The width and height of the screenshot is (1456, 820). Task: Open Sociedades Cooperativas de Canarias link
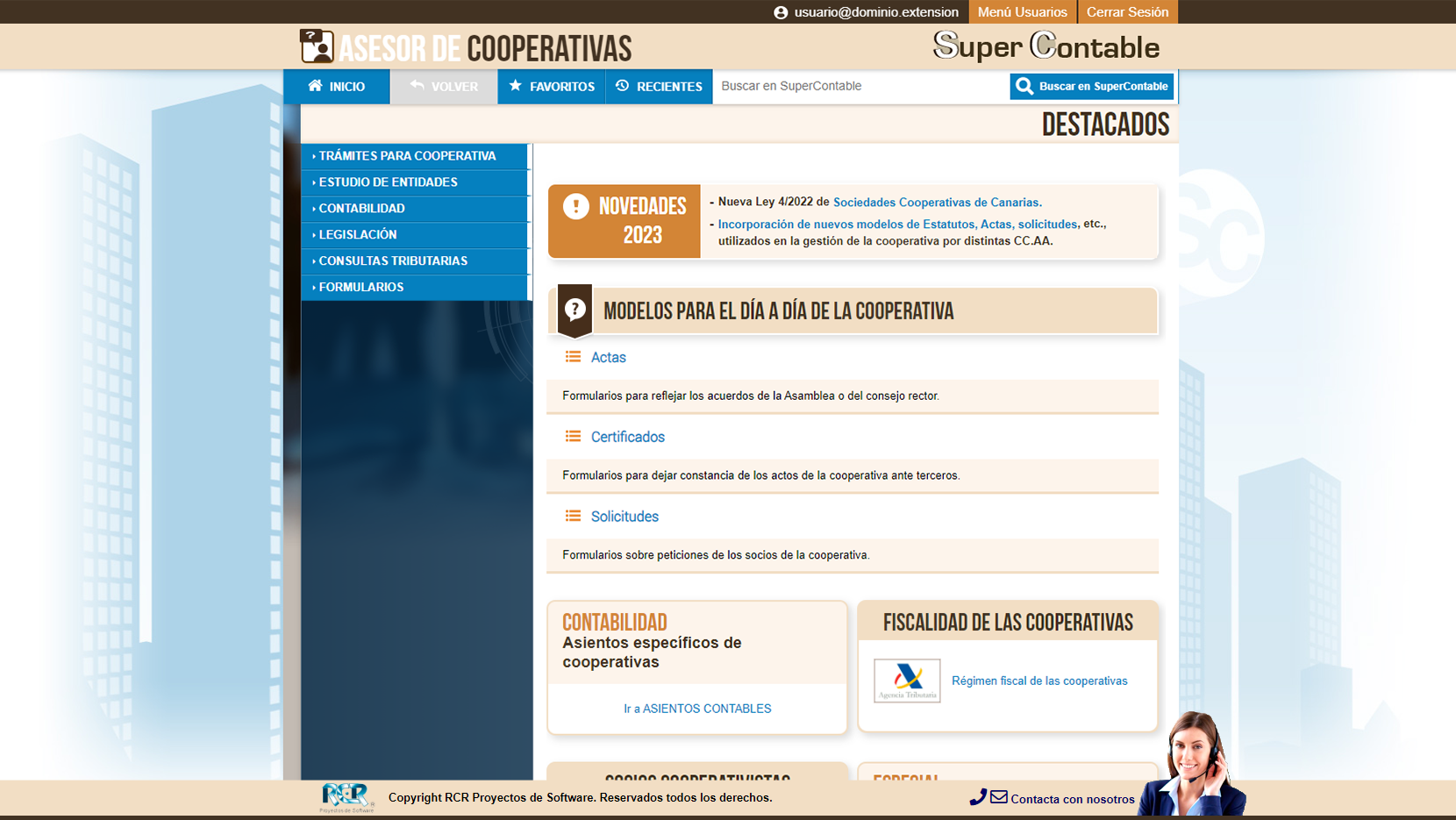tap(937, 203)
